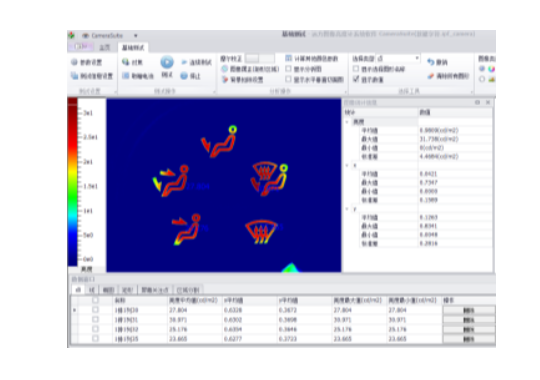The image size is (540, 380).
Task: Switch to the home ribbon tab
Action: click(x=105, y=48)
